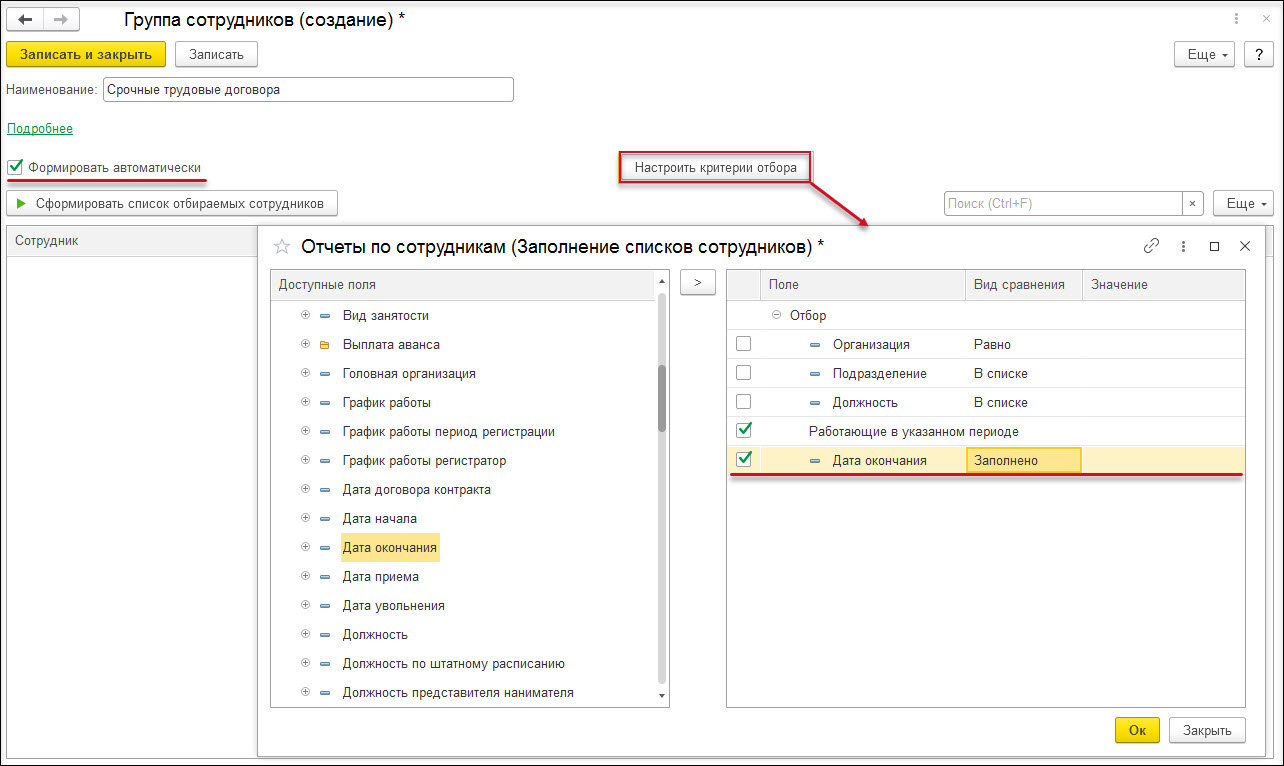Click field icon beside Организация in filter

pyautogui.click(x=815, y=345)
